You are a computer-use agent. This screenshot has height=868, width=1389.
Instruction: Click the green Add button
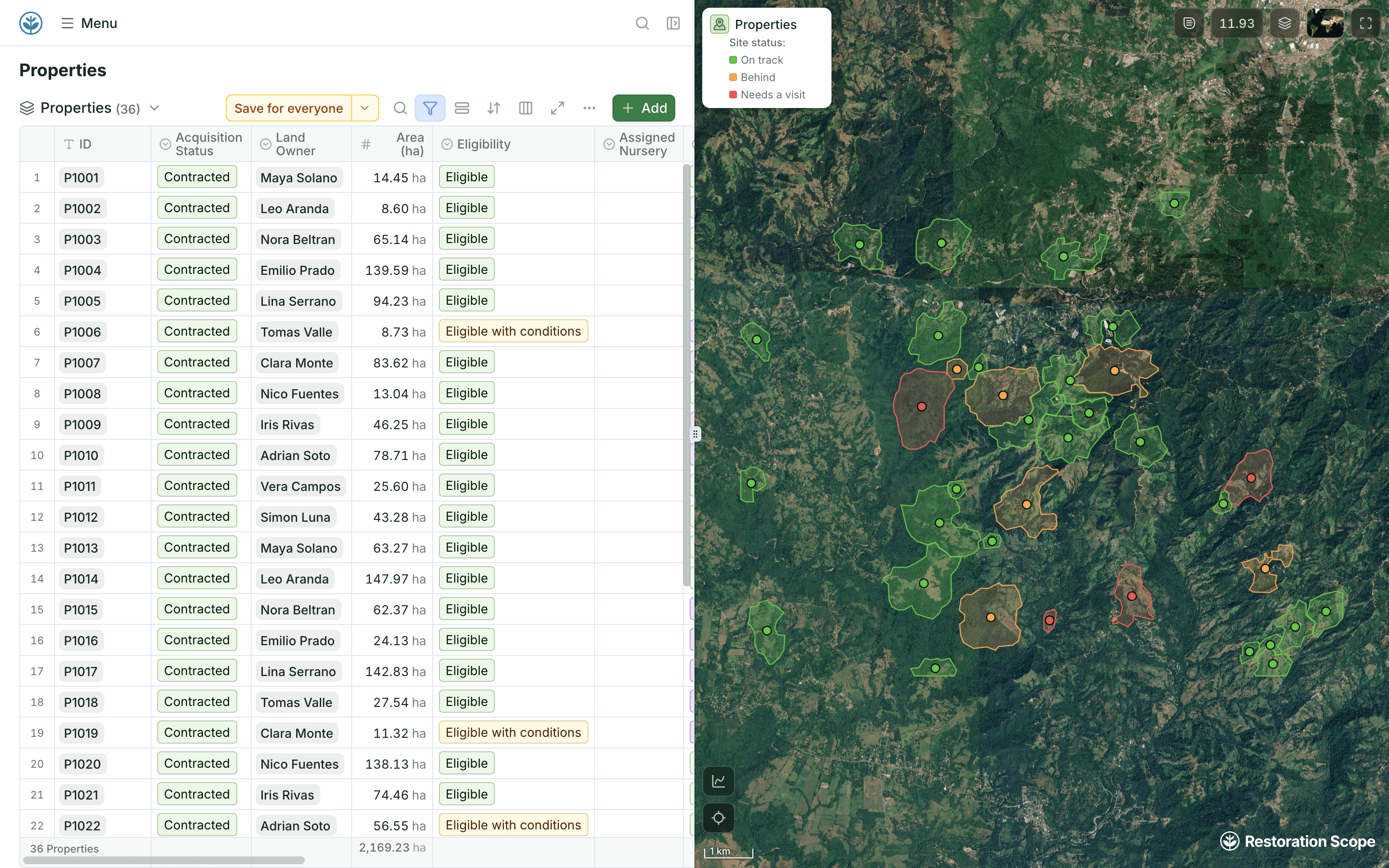[x=643, y=108]
